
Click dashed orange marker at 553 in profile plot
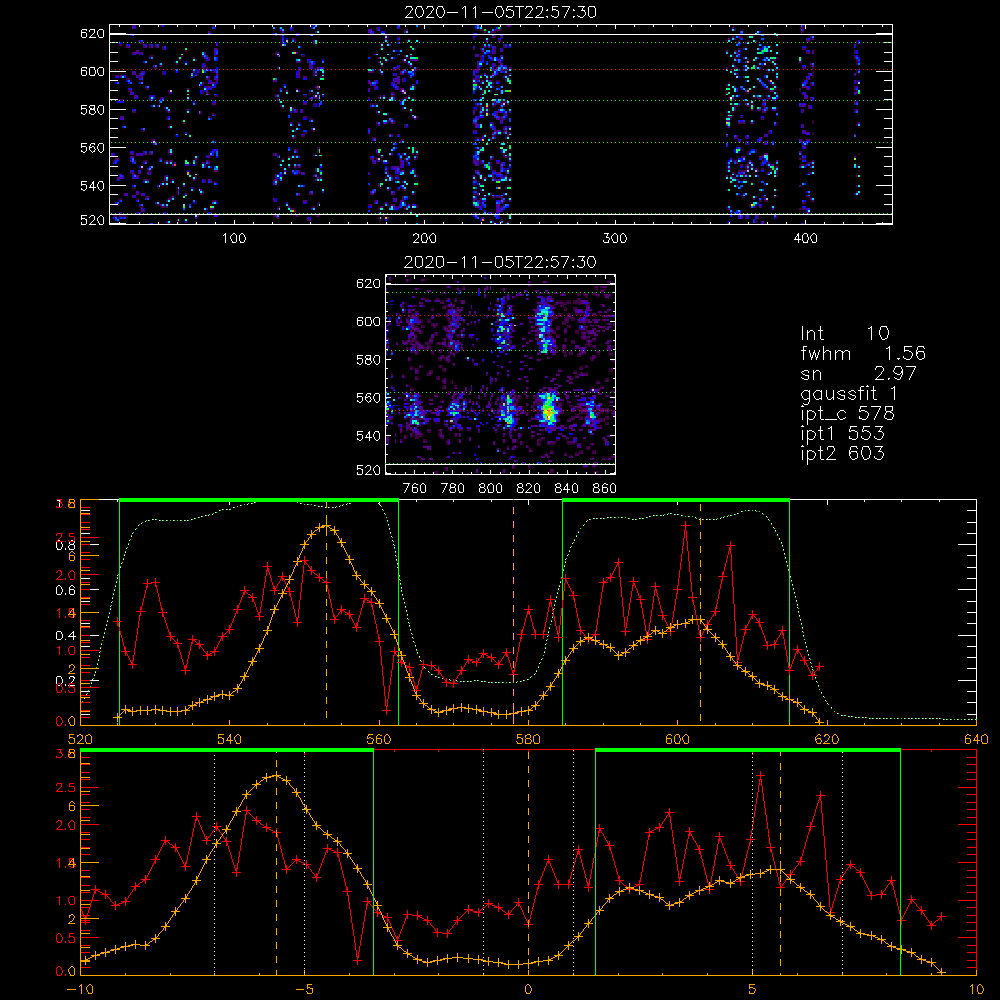tap(327, 612)
